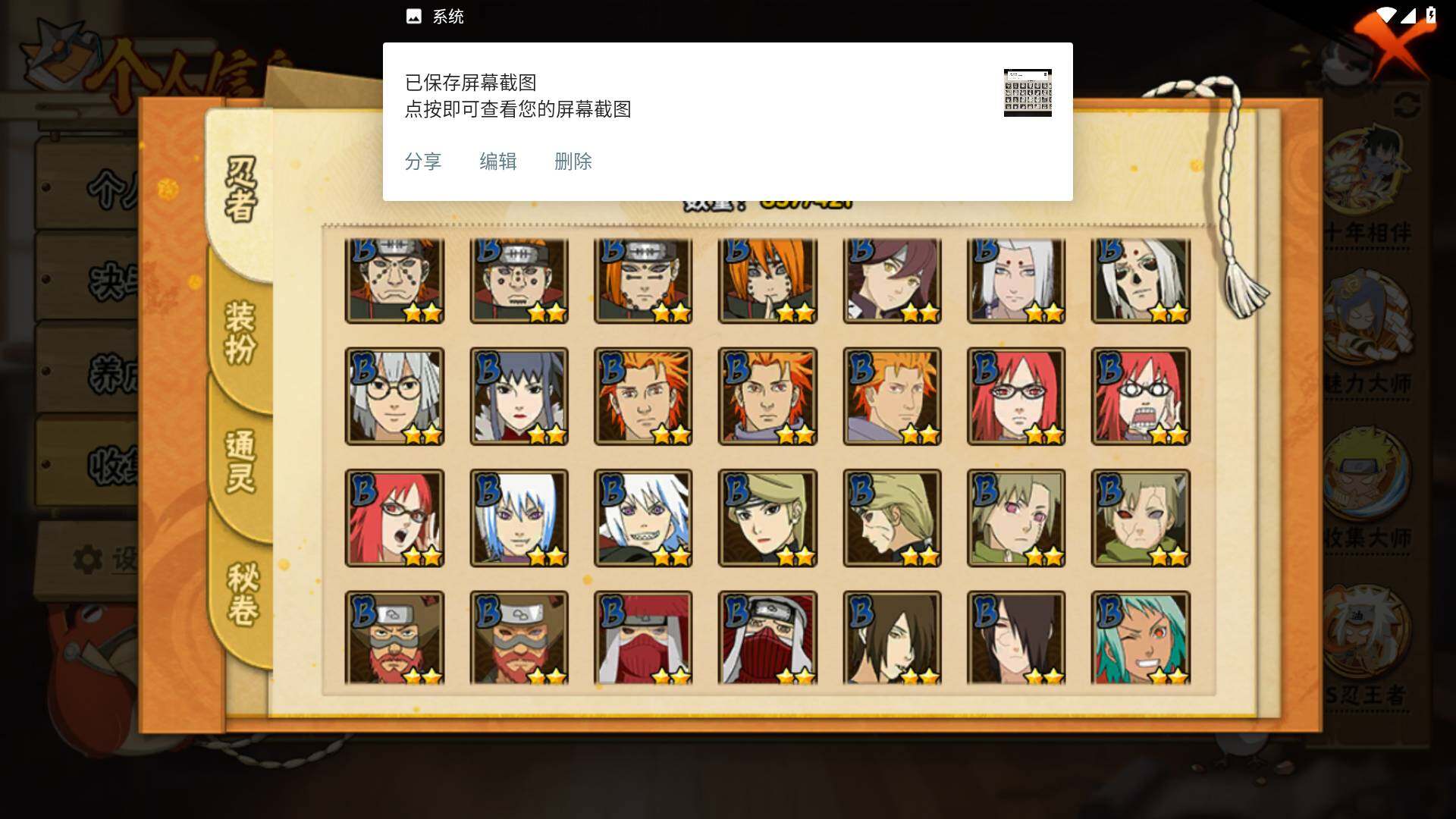Select the purple-haired ninja in top row
The height and width of the screenshot is (819, 1456).
[892, 280]
